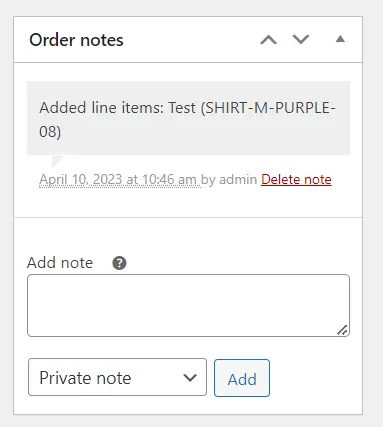Click the Order notes panel title
The image size is (383, 427).
point(76,40)
